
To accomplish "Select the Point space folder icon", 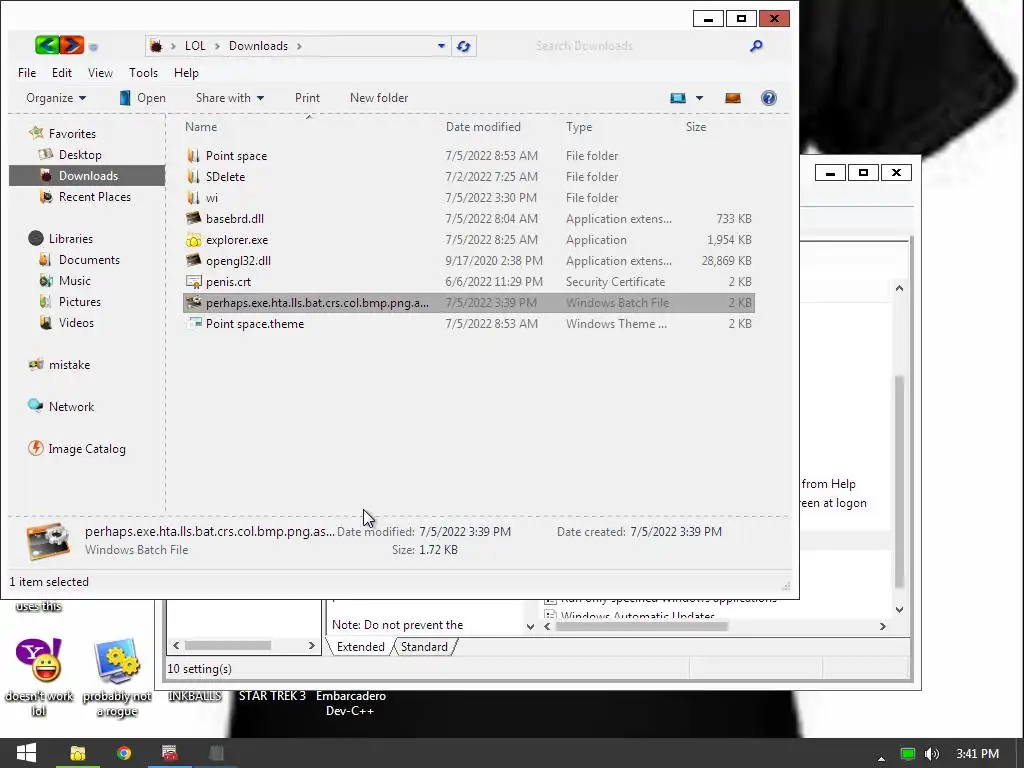I will click(193, 155).
